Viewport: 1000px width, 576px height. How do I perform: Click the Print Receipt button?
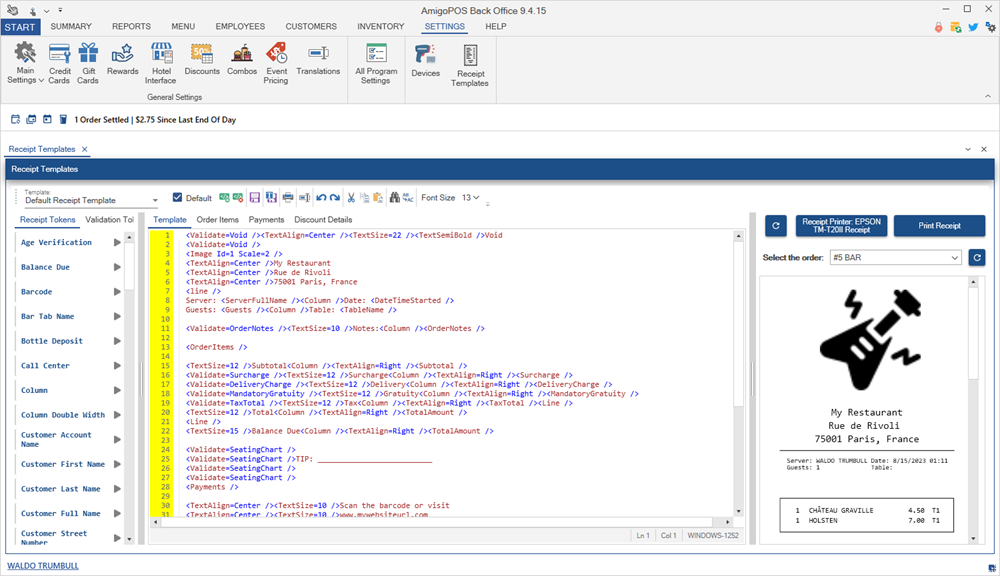click(939, 226)
